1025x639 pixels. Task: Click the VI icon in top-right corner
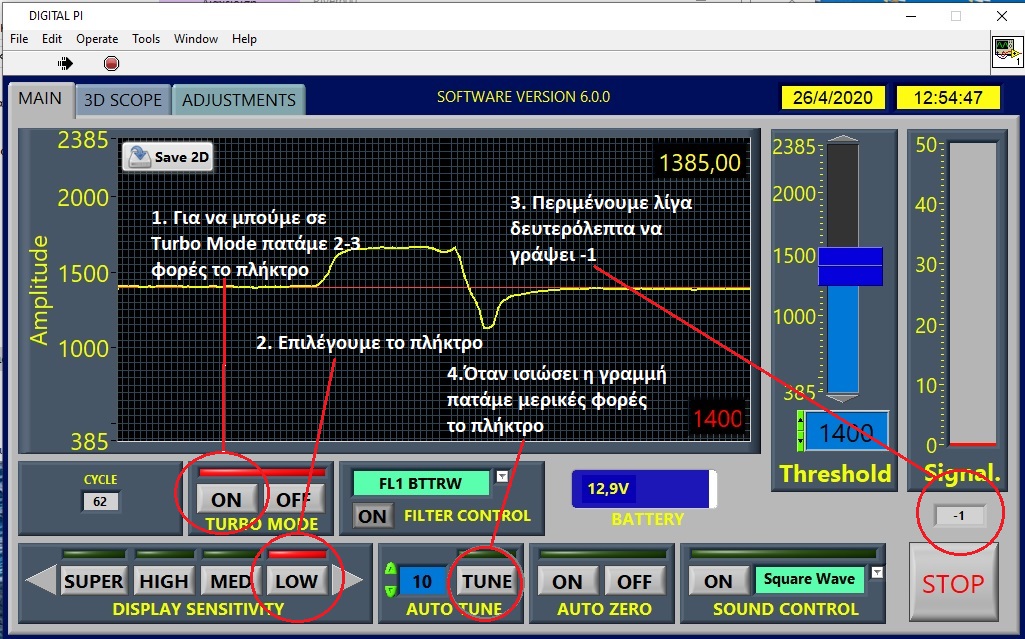point(1005,52)
